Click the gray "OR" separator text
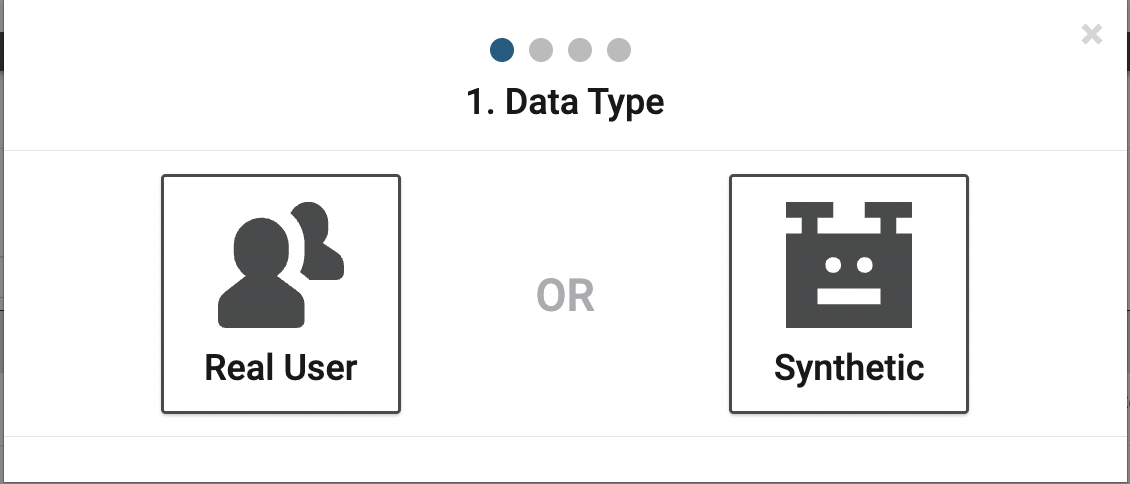1130x484 pixels. pyautogui.click(x=565, y=296)
